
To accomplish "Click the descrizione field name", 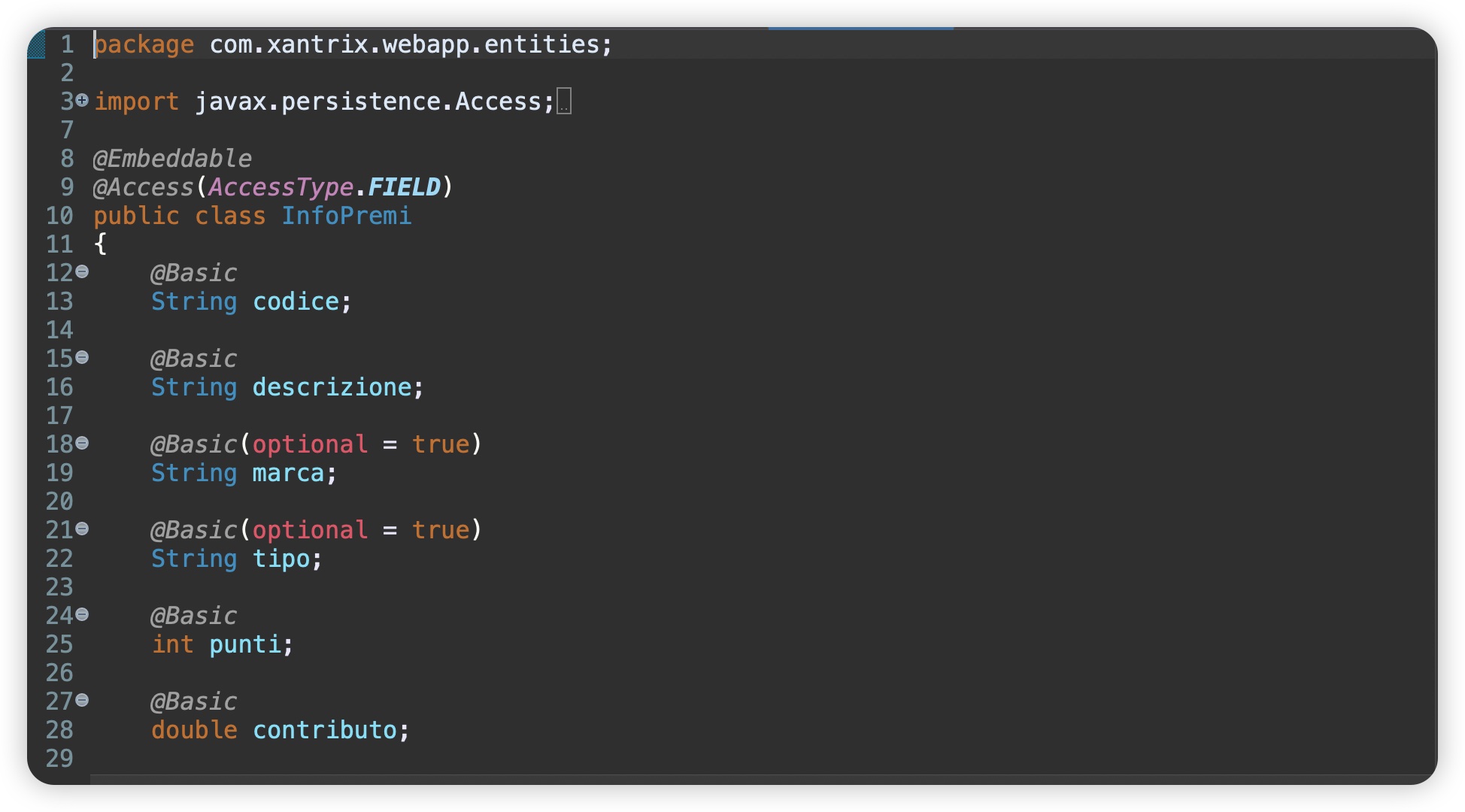I will click(332, 387).
